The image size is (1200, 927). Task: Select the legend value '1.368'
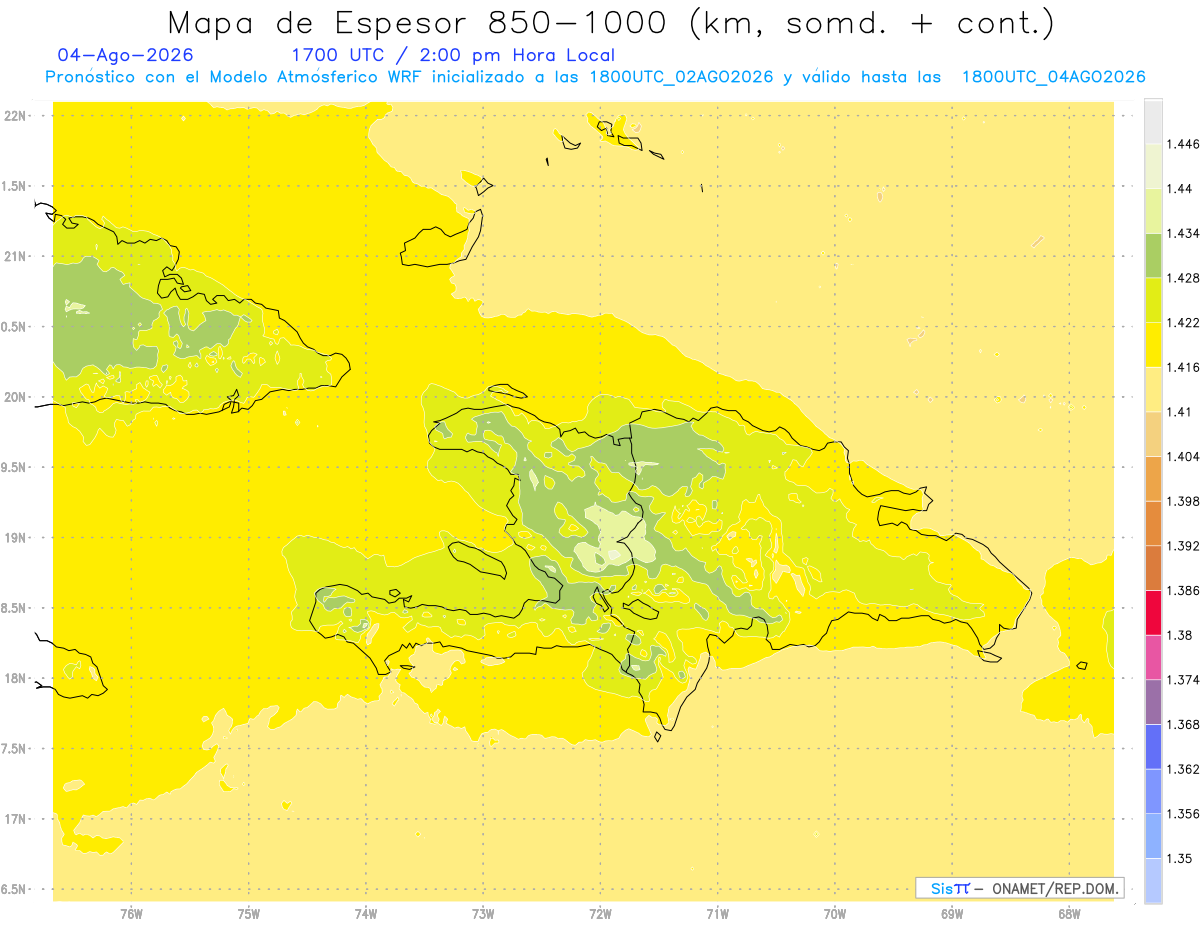pos(1183,724)
